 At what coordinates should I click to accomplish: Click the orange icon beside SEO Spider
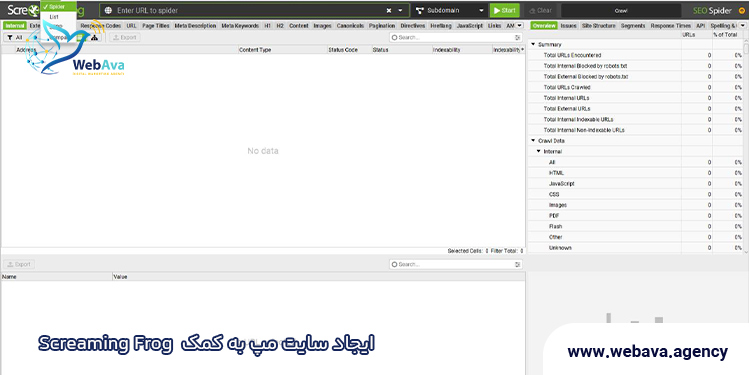[x=742, y=11]
